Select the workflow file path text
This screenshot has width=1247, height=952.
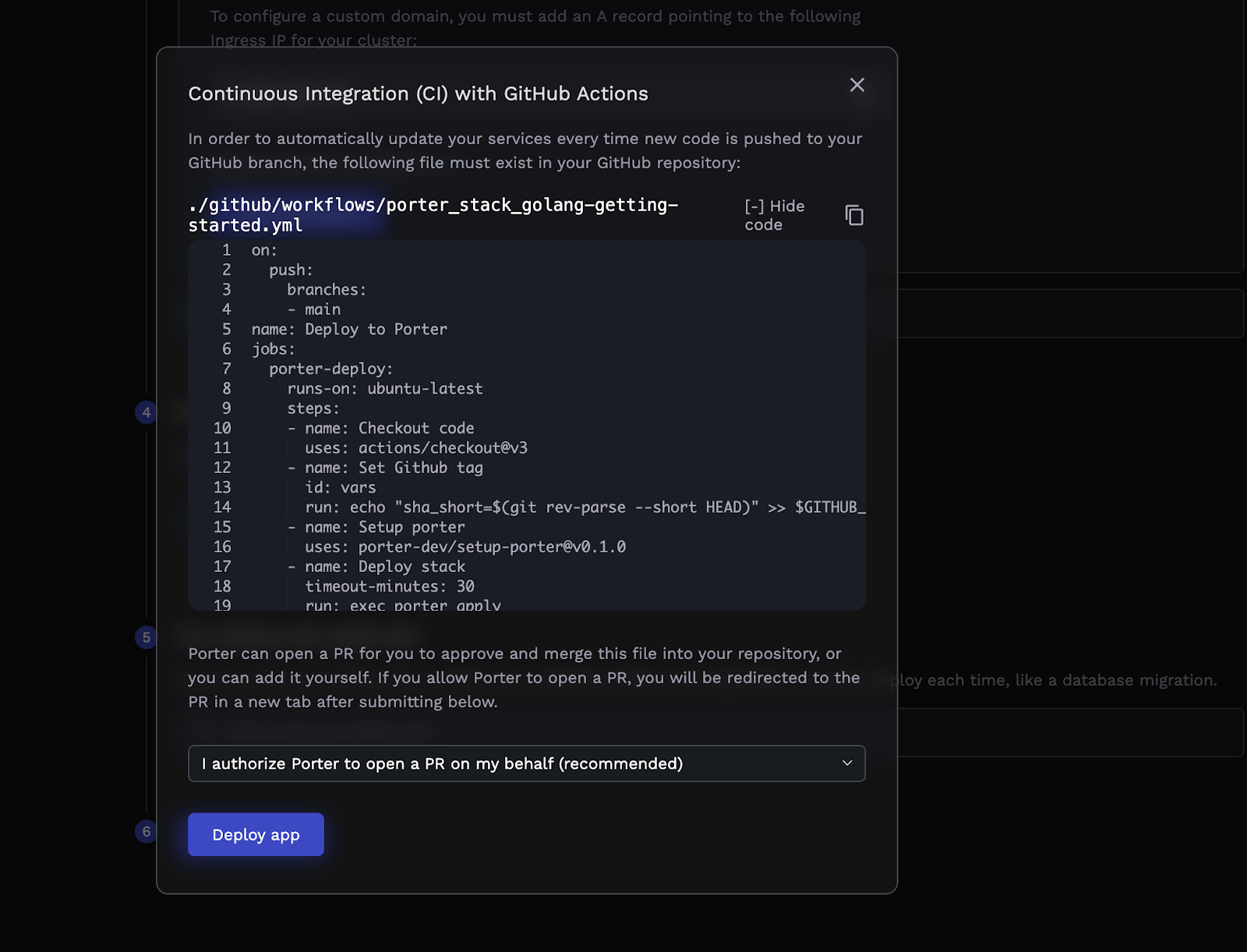pyautogui.click(x=433, y=215)
